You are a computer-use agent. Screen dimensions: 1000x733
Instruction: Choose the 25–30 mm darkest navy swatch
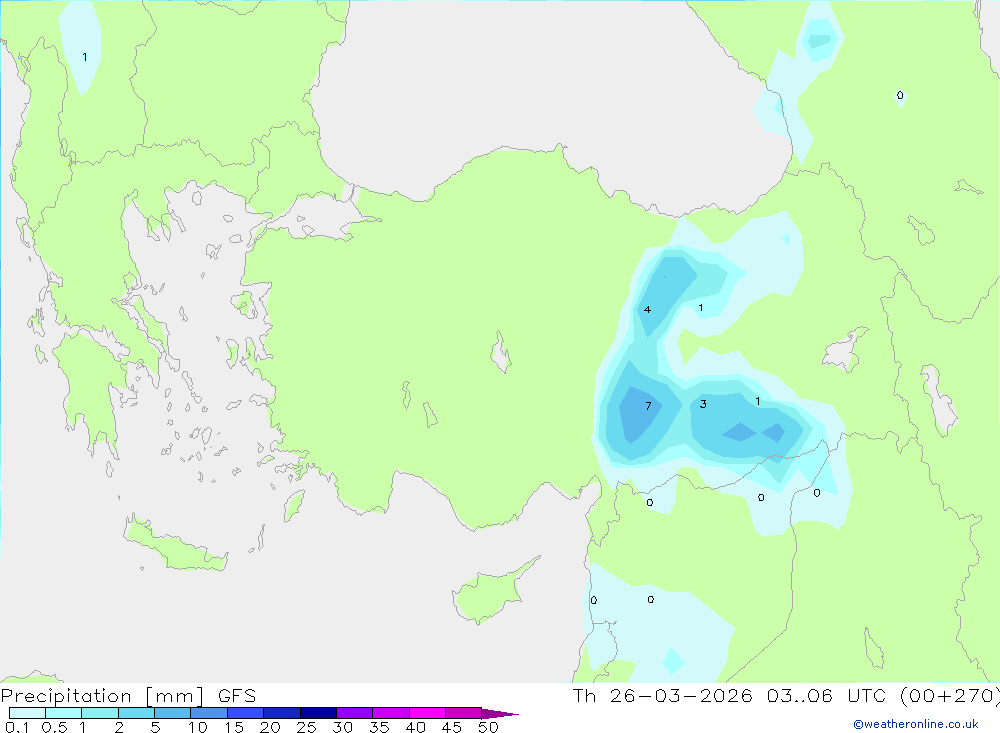point(318,713)
